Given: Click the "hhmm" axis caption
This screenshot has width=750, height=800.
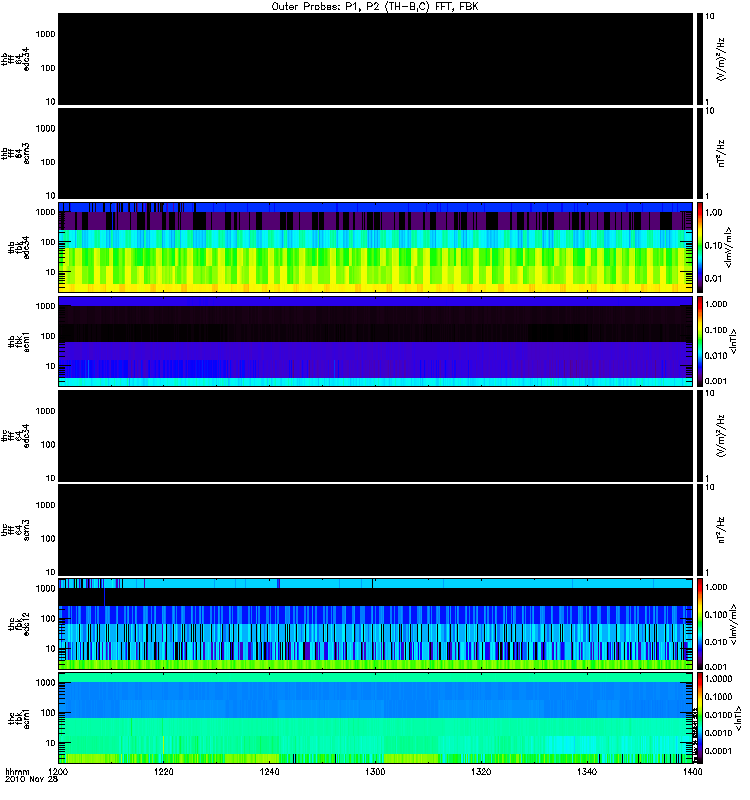Looking at the screenshot, I should point(17,771).
